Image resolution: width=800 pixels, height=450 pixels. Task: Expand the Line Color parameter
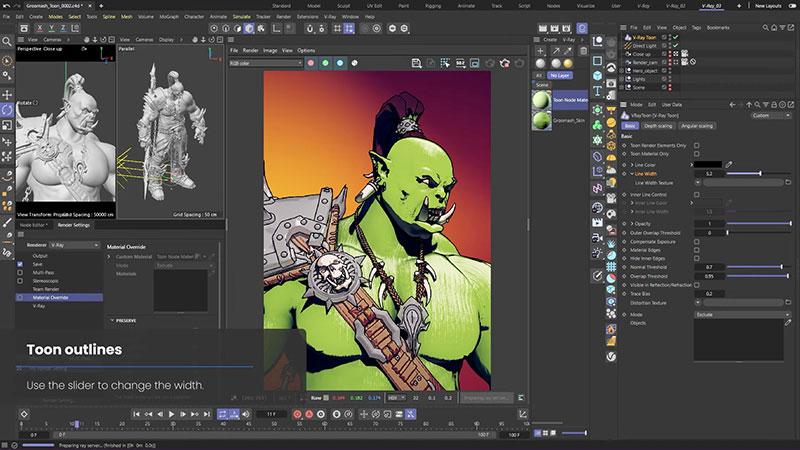pos(632,165)
